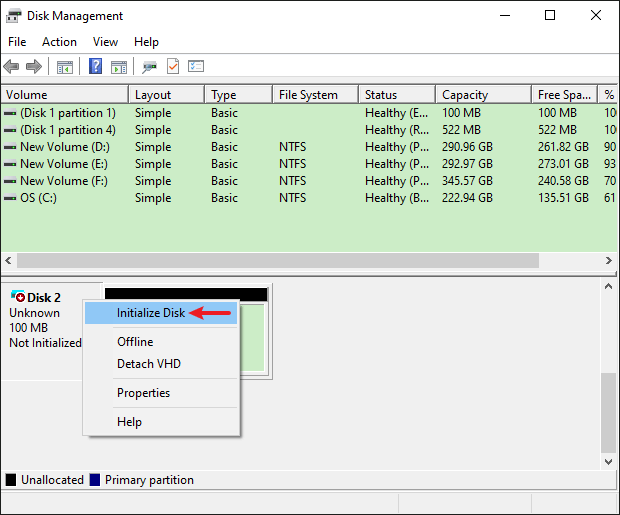Image resolution: width=620 pixels, height=515 pixels.
Task: Toggle the Show/Hide Console Tree icon
Action: click(x=65, y=67)
